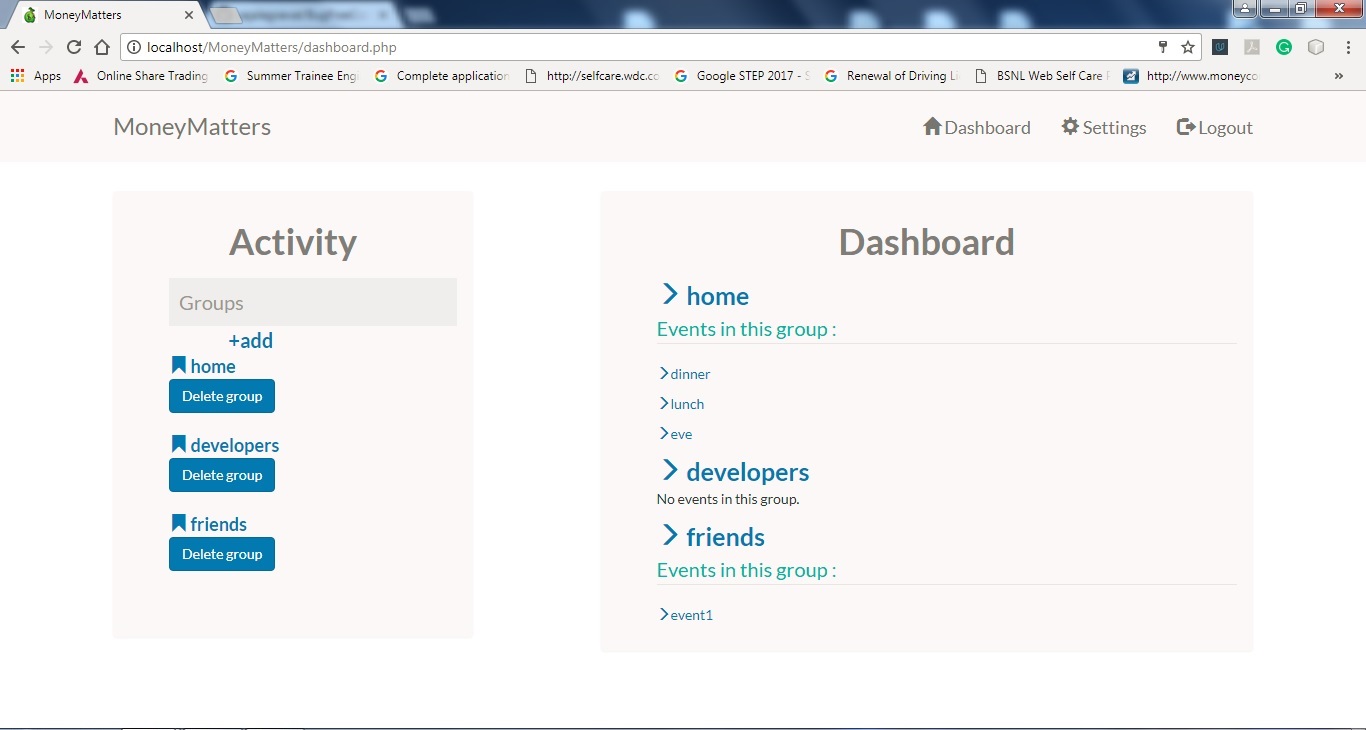The image size is (1366, 730).
Task: View site information icon in address bar
Action: tap(134, 47)
